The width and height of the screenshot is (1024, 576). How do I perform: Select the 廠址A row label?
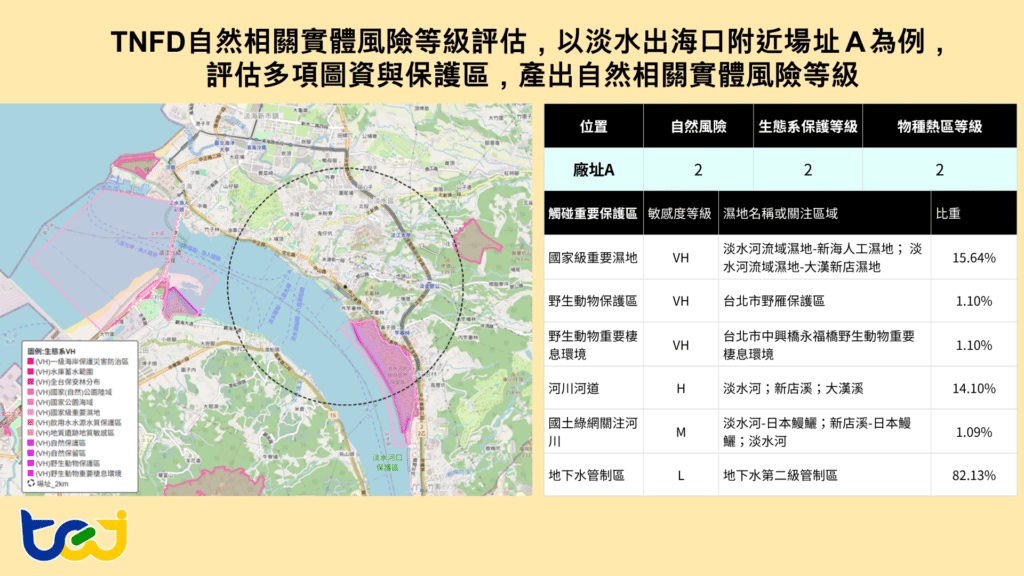[x=593, y=170]
